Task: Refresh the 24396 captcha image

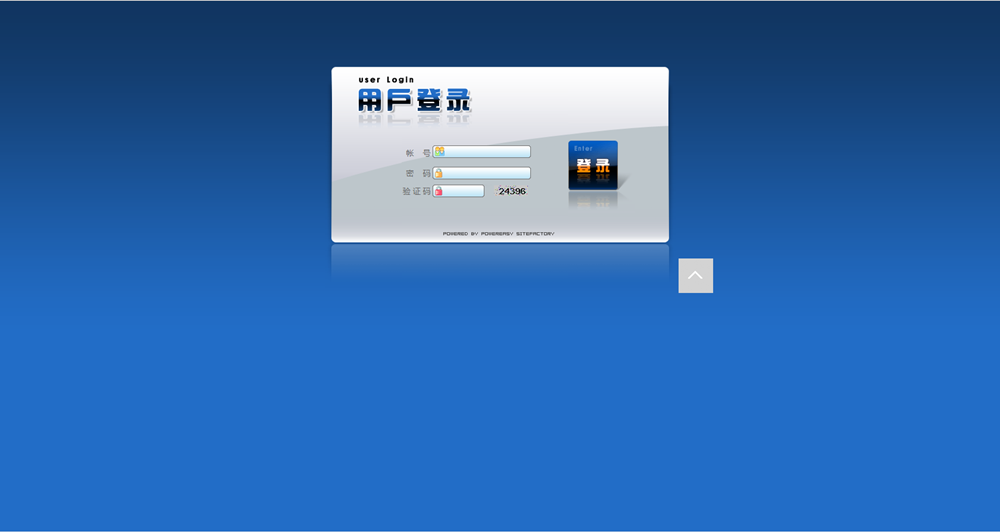Action: [512, 191]
